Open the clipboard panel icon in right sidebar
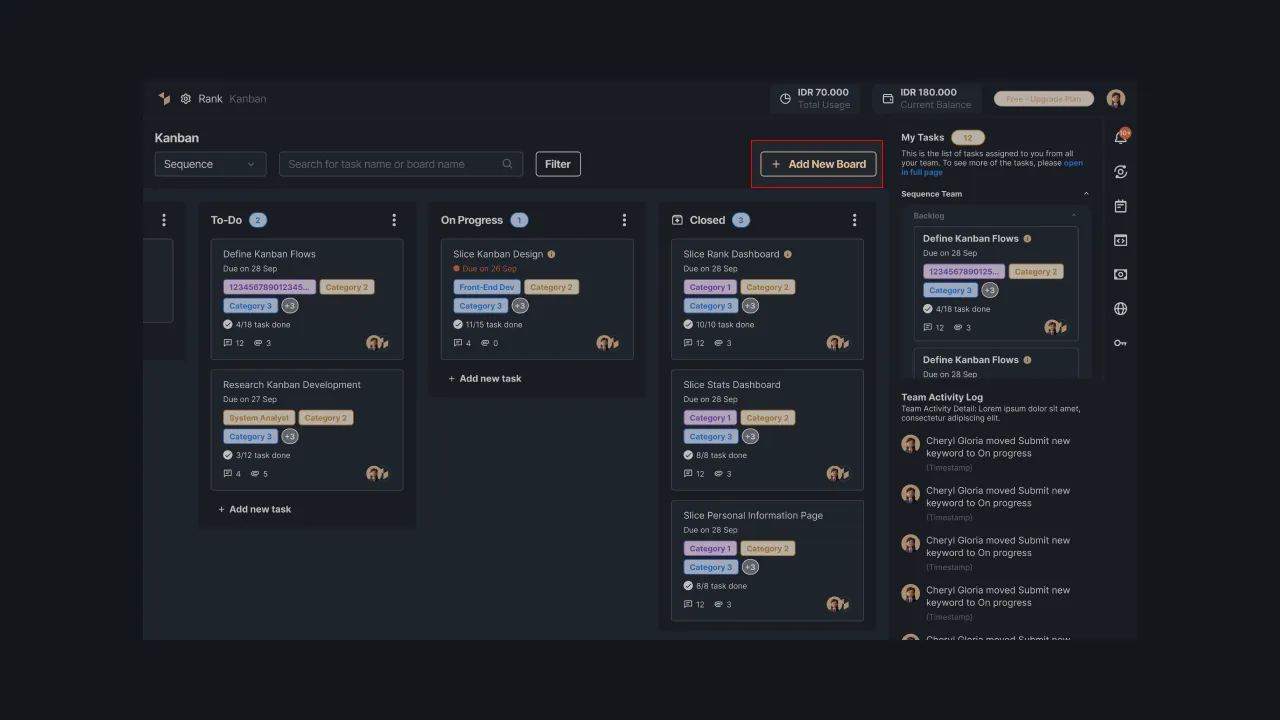The height and width of the screenshot is (720, 1280). (1120, 206)
